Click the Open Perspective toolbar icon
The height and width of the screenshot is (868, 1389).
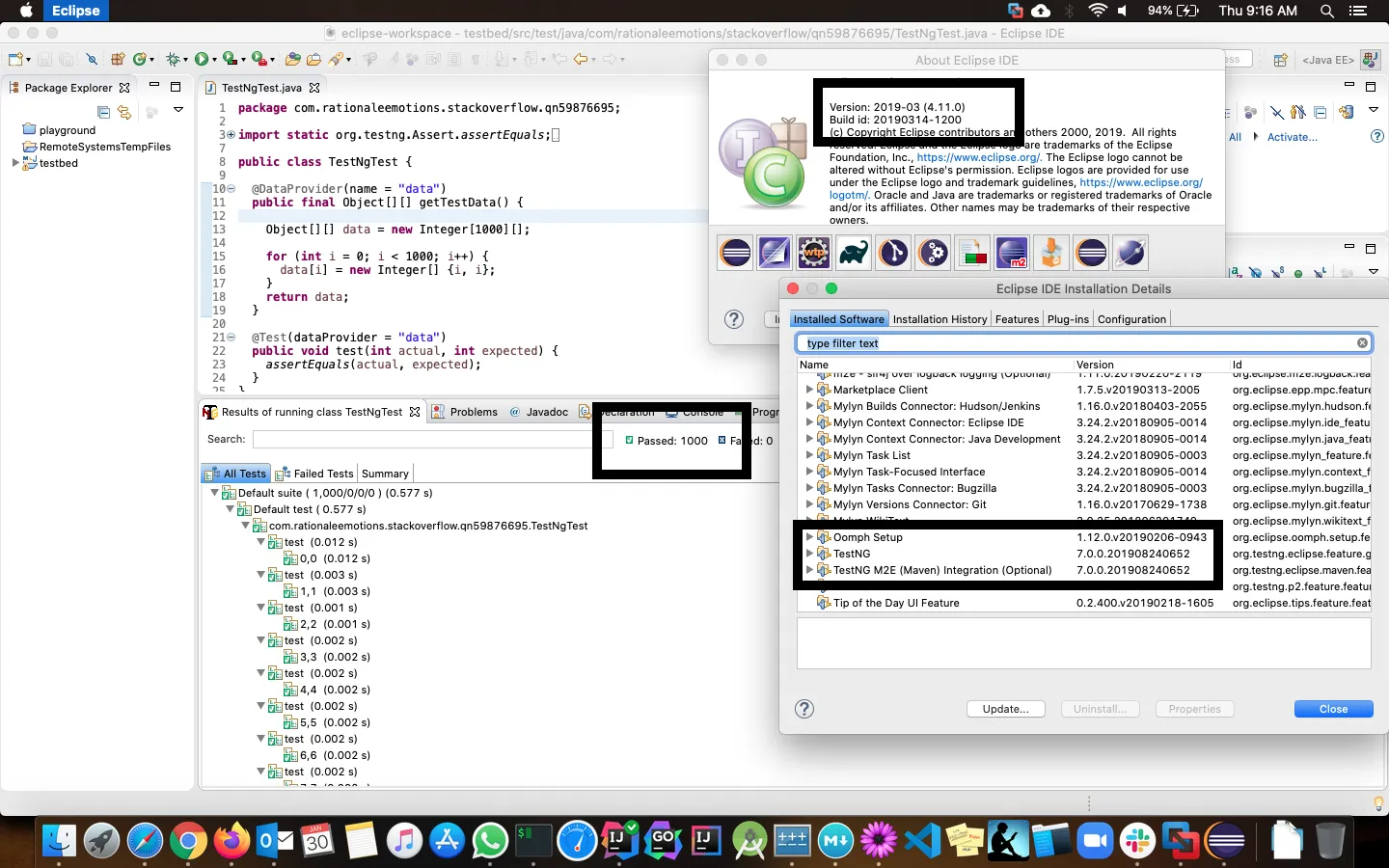tap(1280, 60)
